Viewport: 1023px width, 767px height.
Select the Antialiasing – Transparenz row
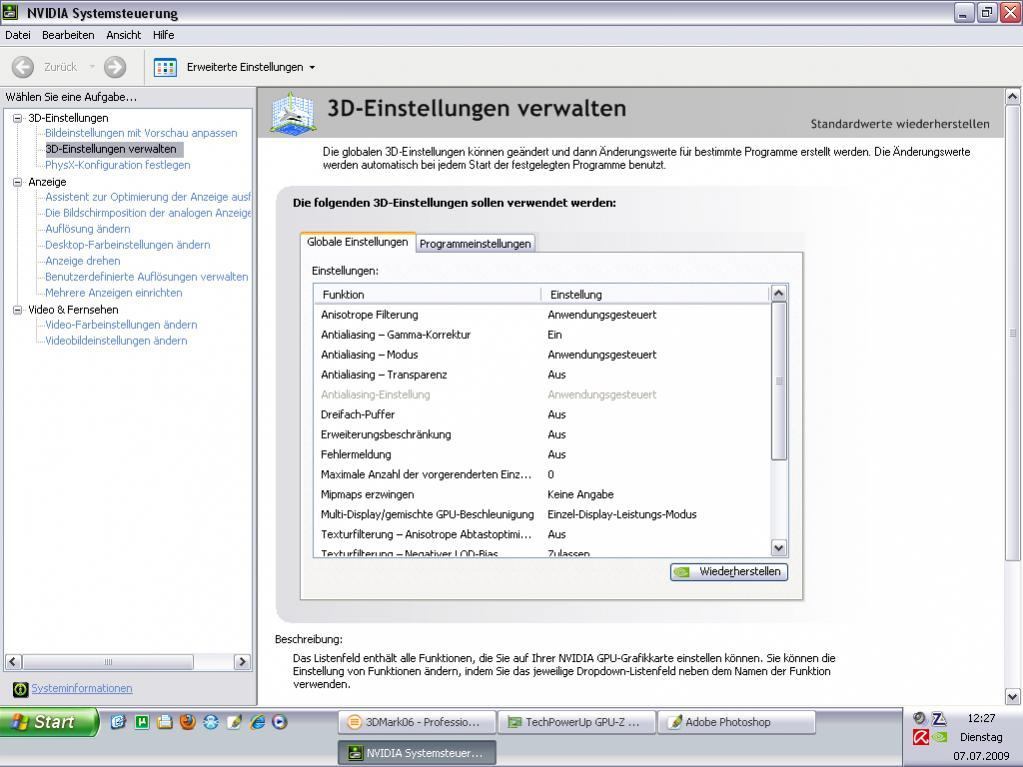click(542, 375)
